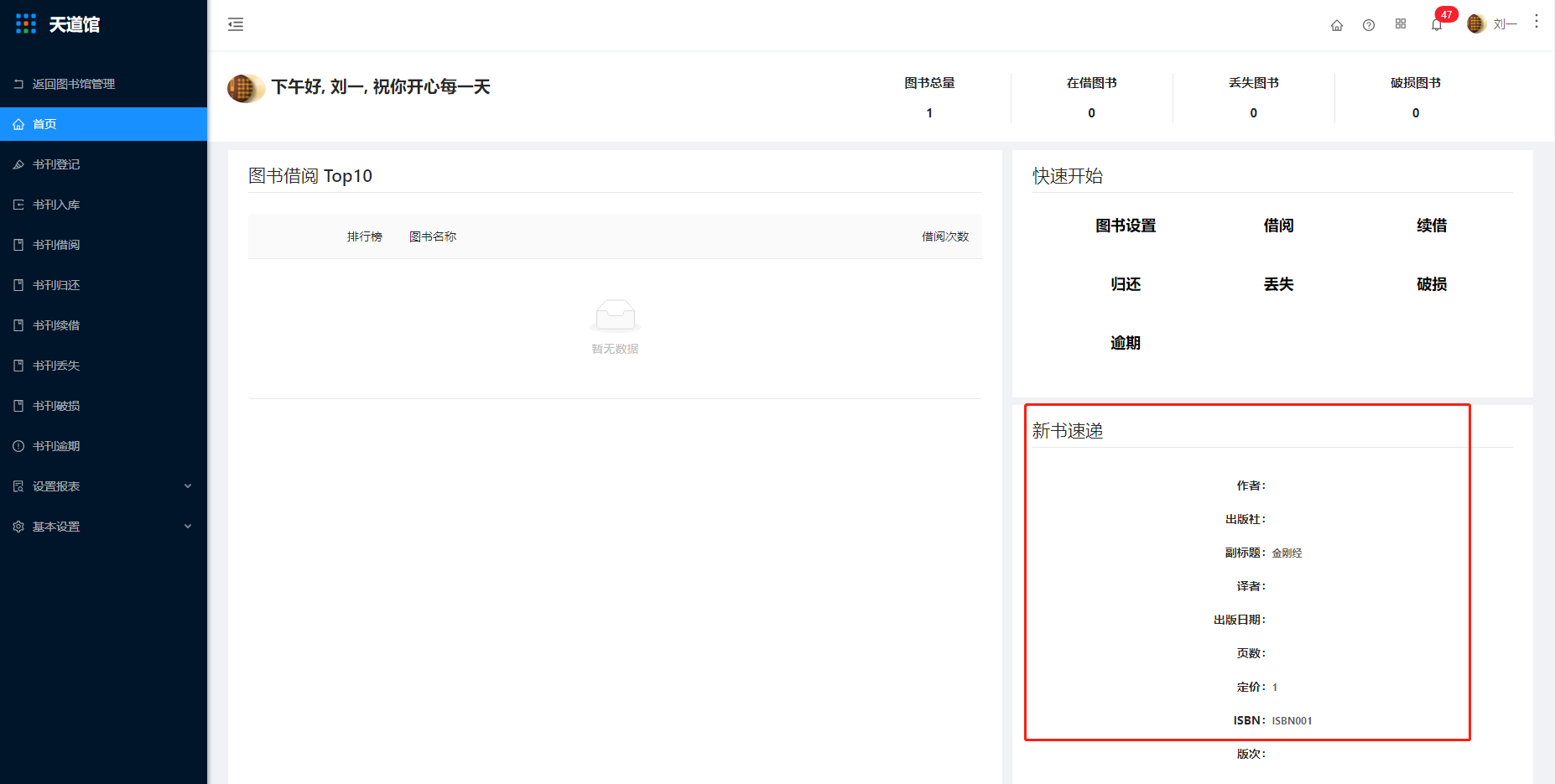1555x784 pixels.
Task: Open the vertical three-dot more menu
Action: coord(1537,22)
